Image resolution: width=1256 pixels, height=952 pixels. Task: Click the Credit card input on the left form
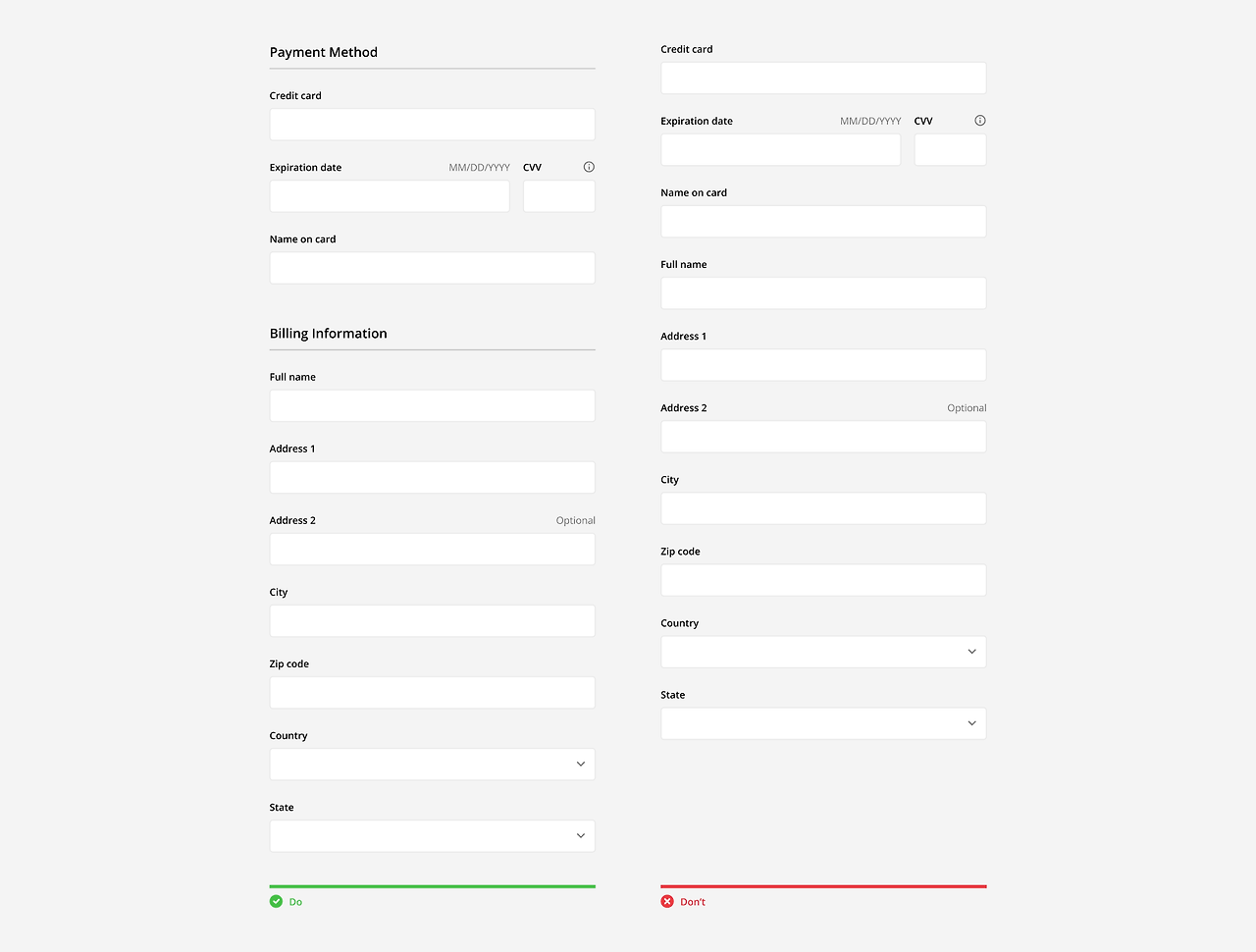[432, 124]
